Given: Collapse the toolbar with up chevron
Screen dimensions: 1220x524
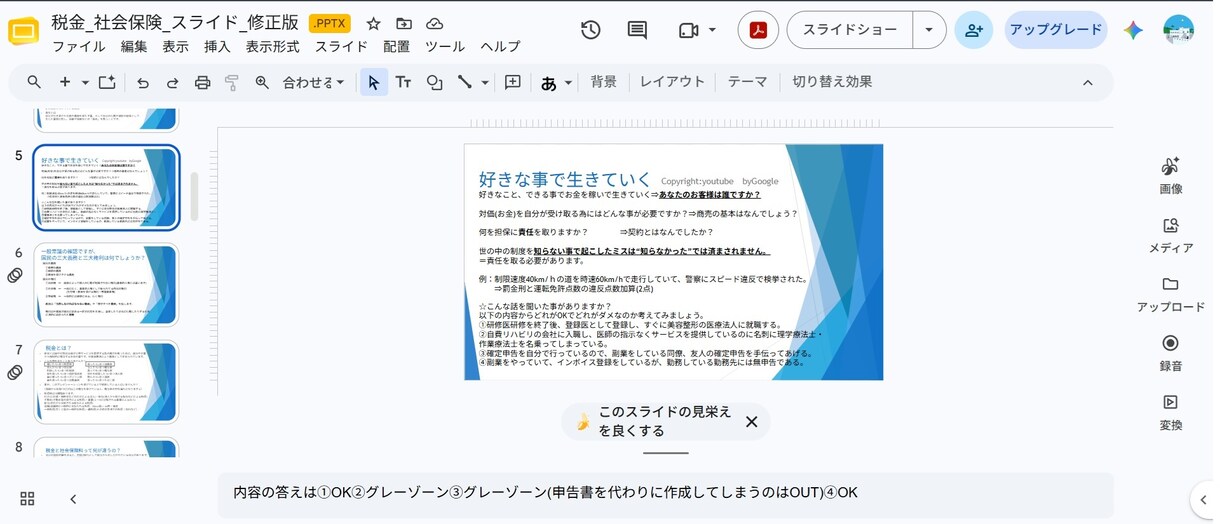Looking at the screenshot, I should pos(1088,82).
